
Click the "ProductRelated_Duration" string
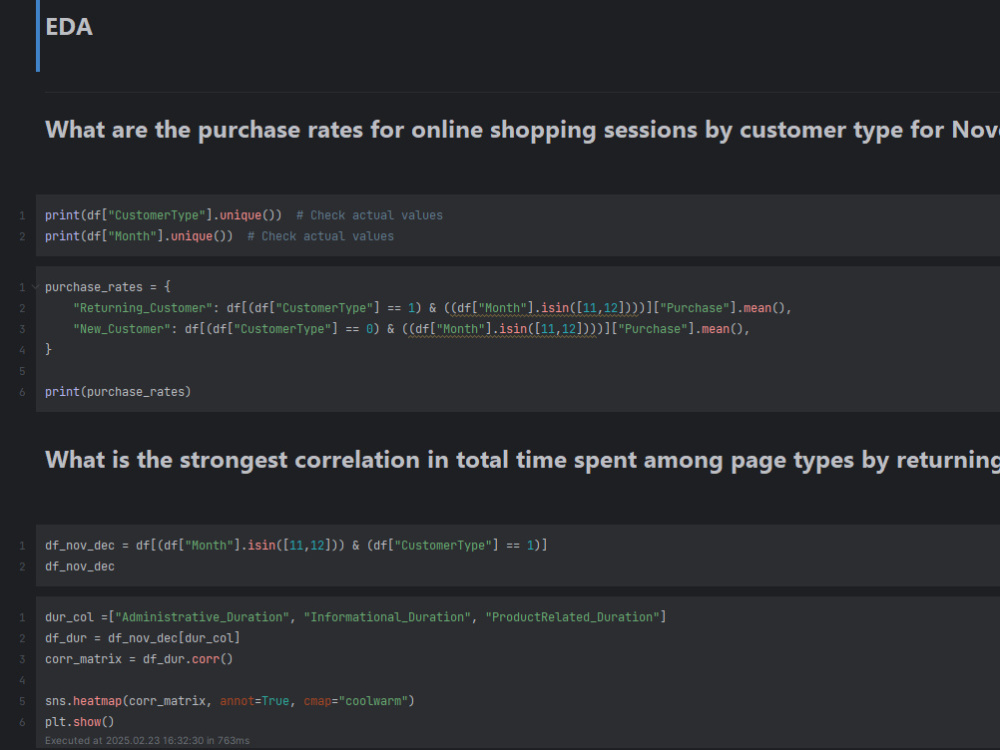tap(572, 617)
